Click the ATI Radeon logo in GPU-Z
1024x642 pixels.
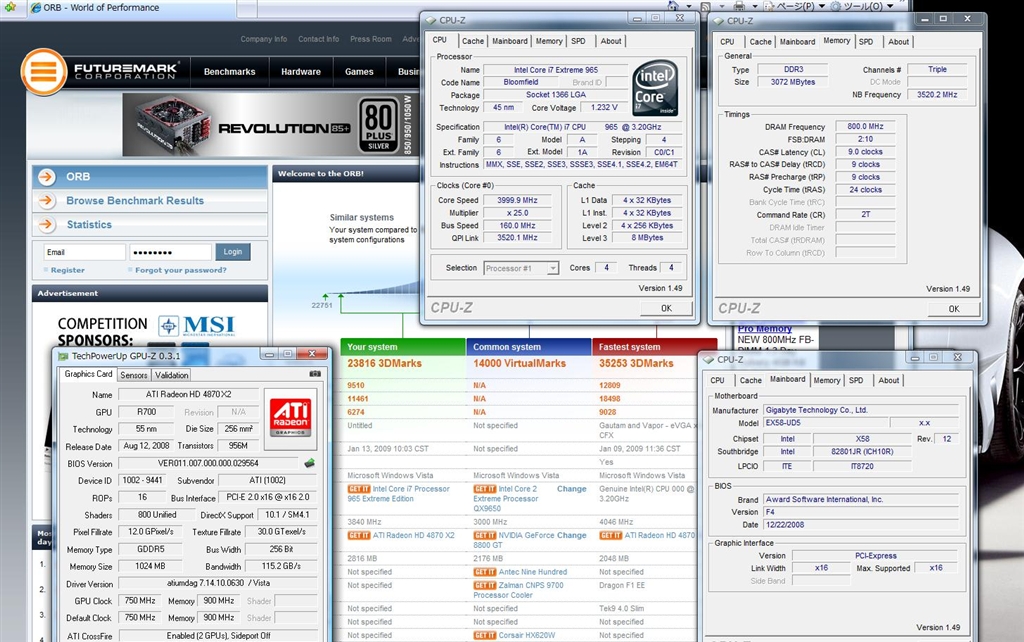coord(291,419)
